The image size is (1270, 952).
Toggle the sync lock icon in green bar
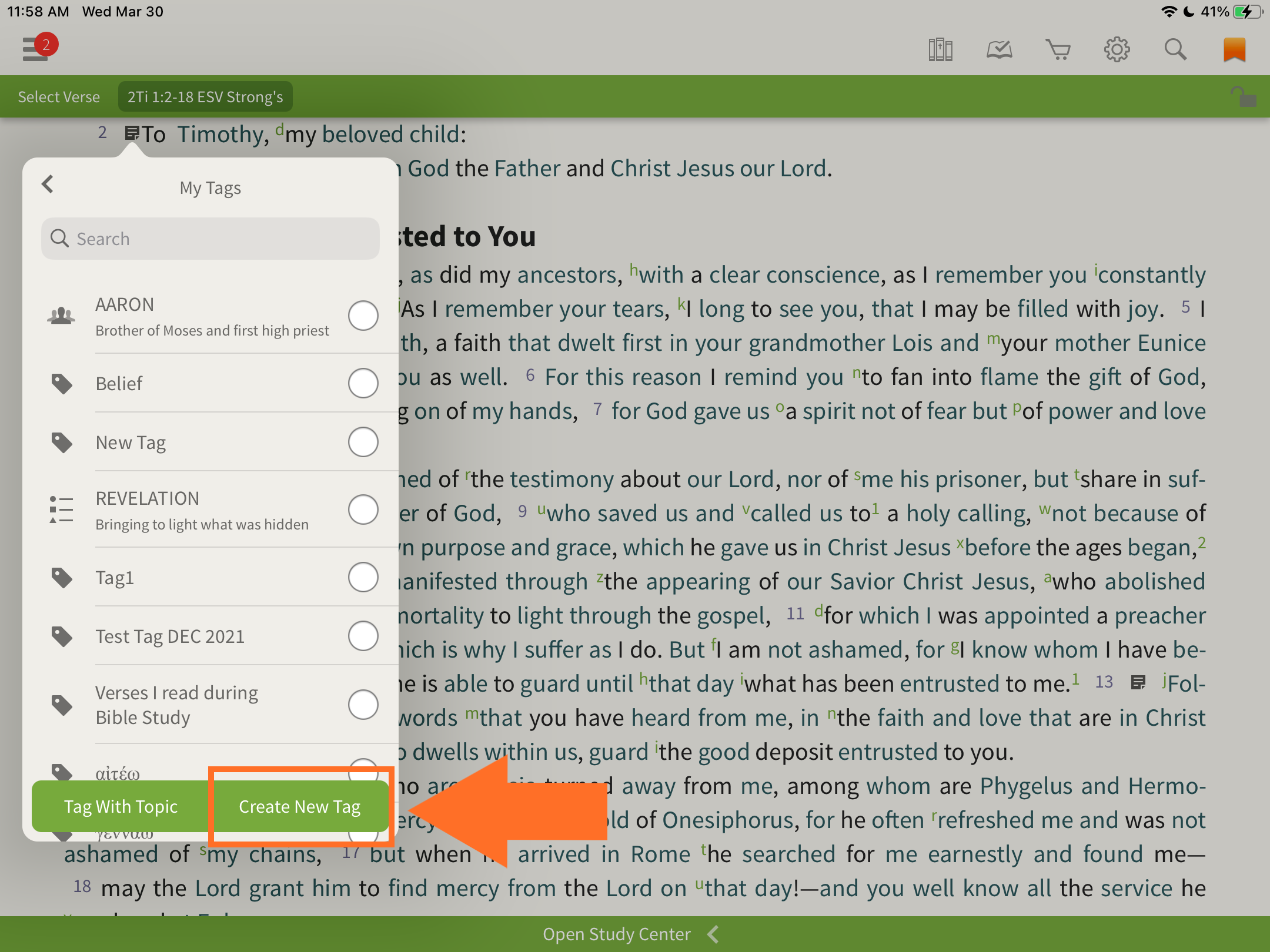click(1243, 96)
